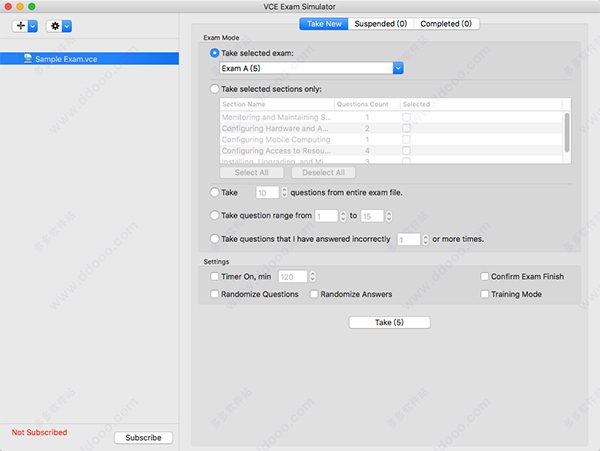
Task: Click the gear settings icon
Action: [55, 26]
